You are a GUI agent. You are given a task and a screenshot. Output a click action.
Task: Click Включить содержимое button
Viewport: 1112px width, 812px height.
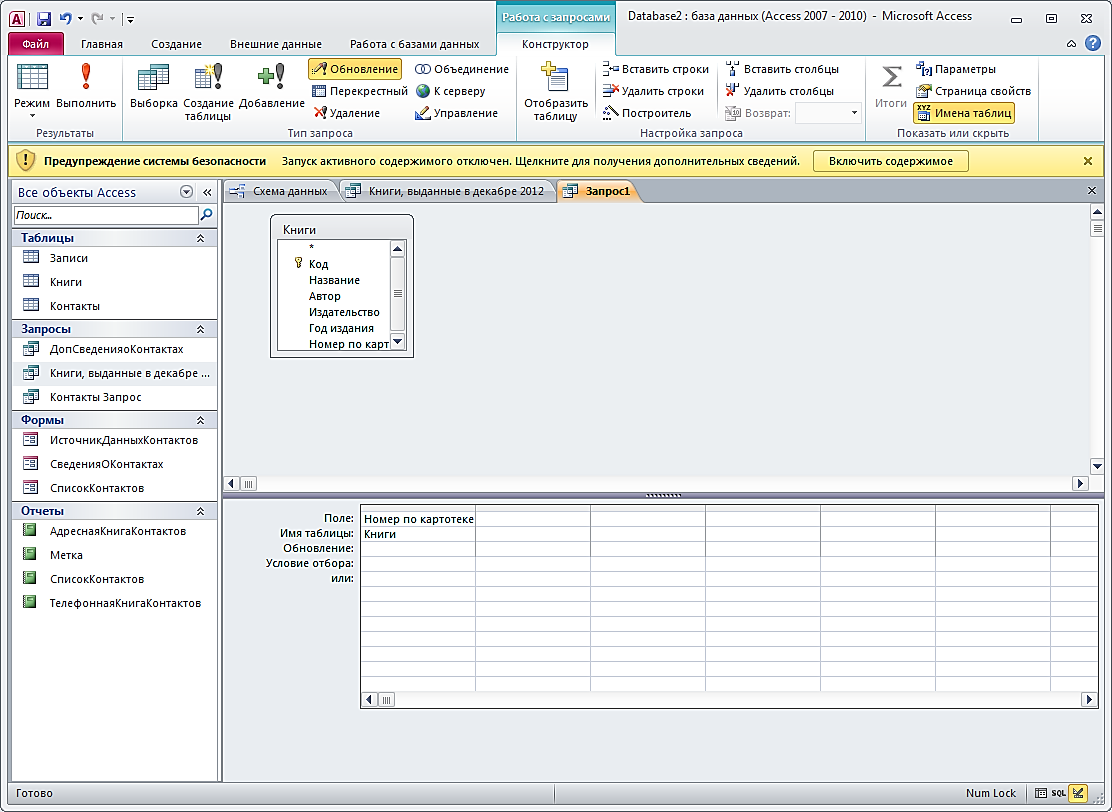click(891, 161)
